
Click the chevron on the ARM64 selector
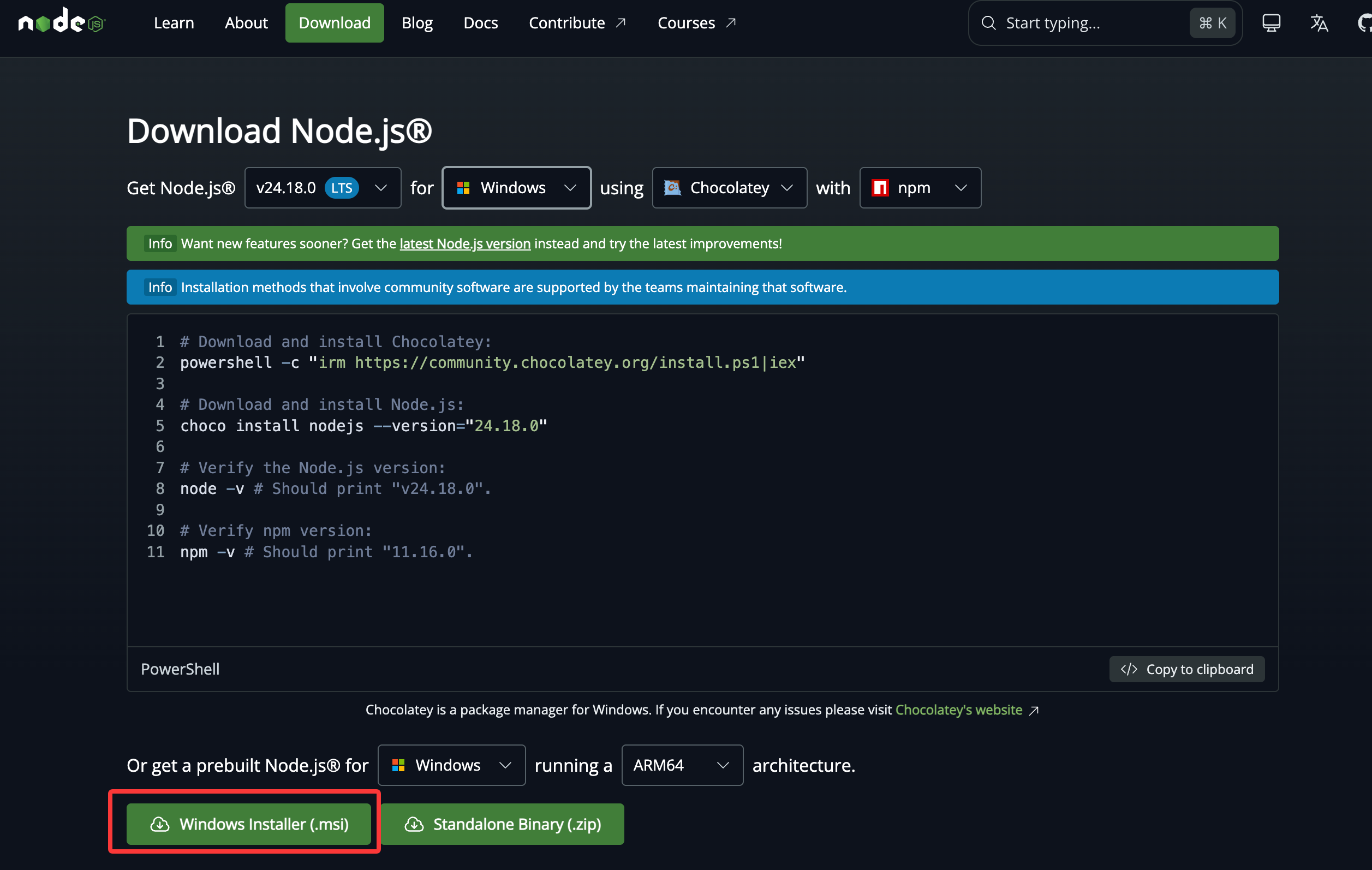[x=723, y=765]
